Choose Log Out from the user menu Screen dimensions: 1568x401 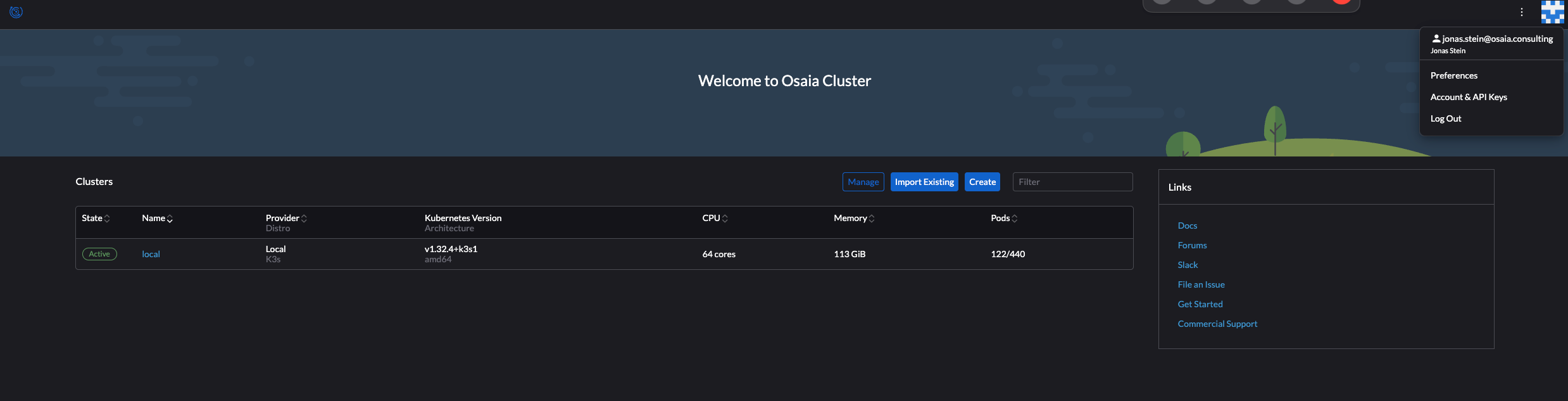tap(1446, 118)
